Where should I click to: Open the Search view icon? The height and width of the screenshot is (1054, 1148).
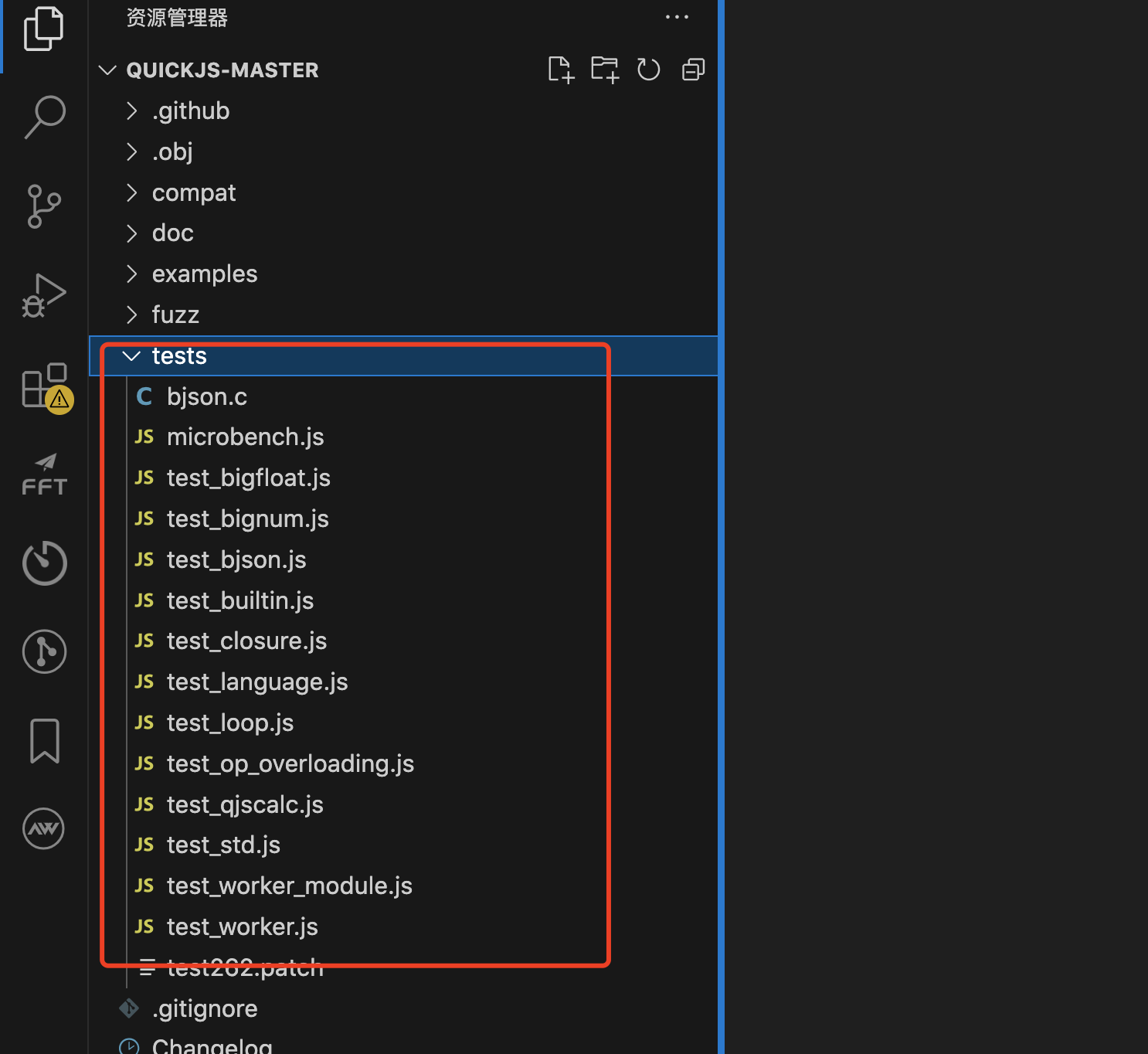(44, 117)
